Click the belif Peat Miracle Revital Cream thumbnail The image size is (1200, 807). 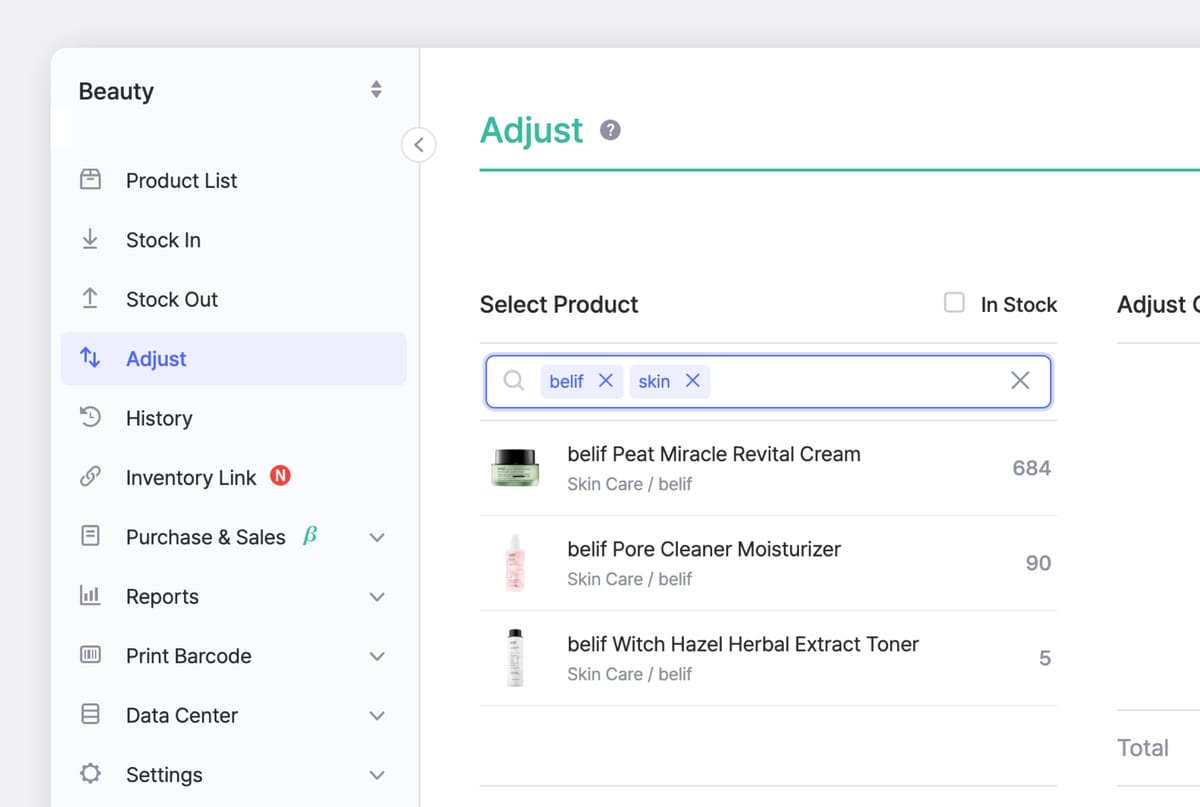tap(515, 467)
